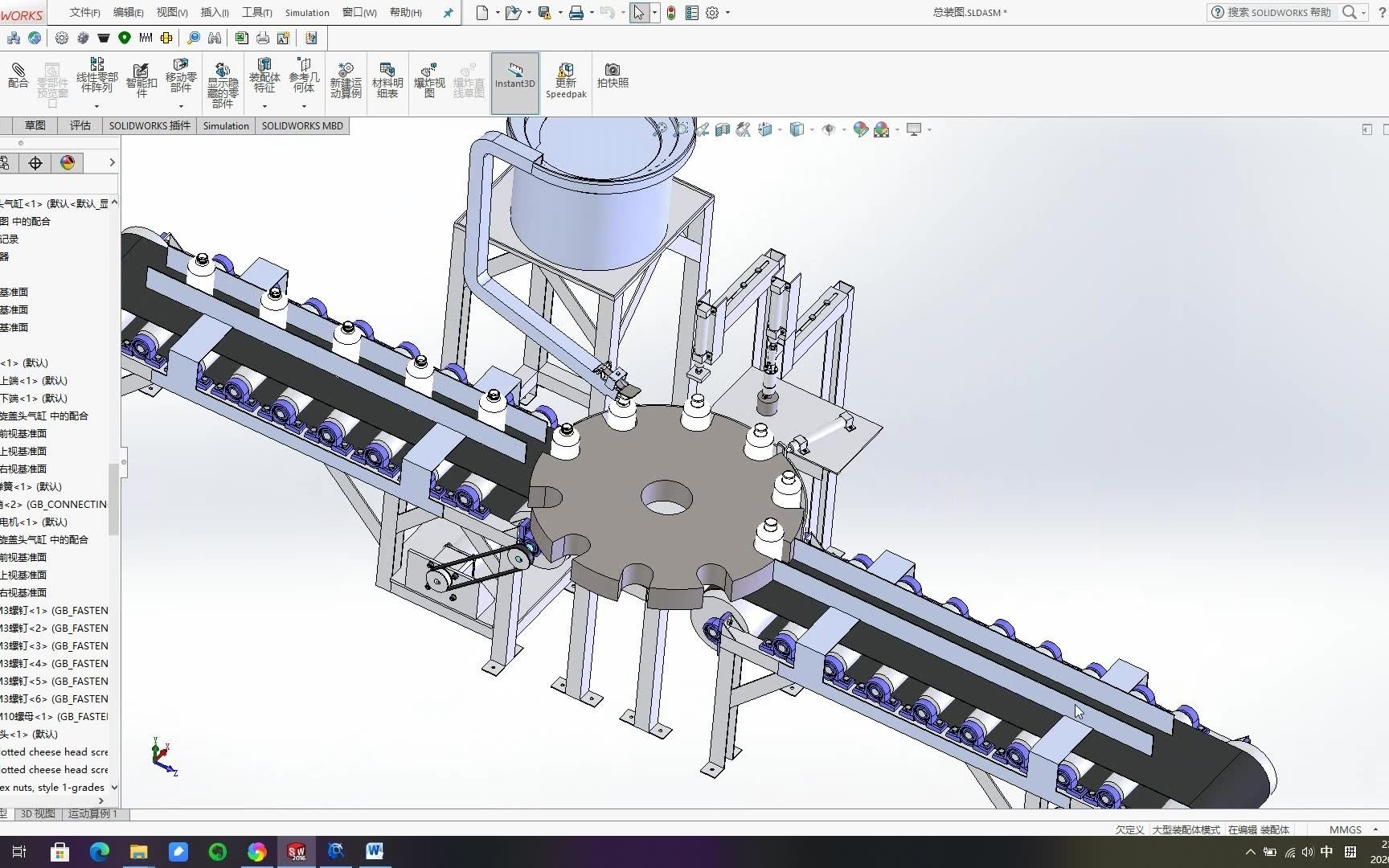
Task: Select Smart Fasteners (智能扣件) tool
Action: coord(141,80)
